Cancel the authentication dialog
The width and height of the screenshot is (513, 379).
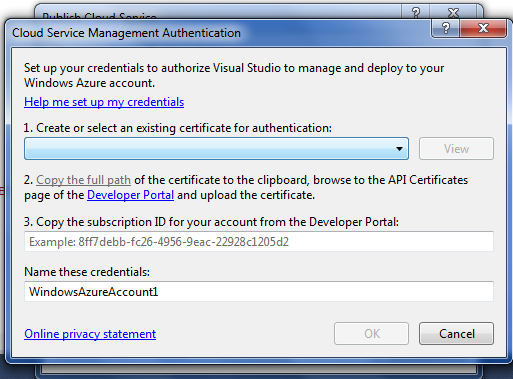(456, 333)
